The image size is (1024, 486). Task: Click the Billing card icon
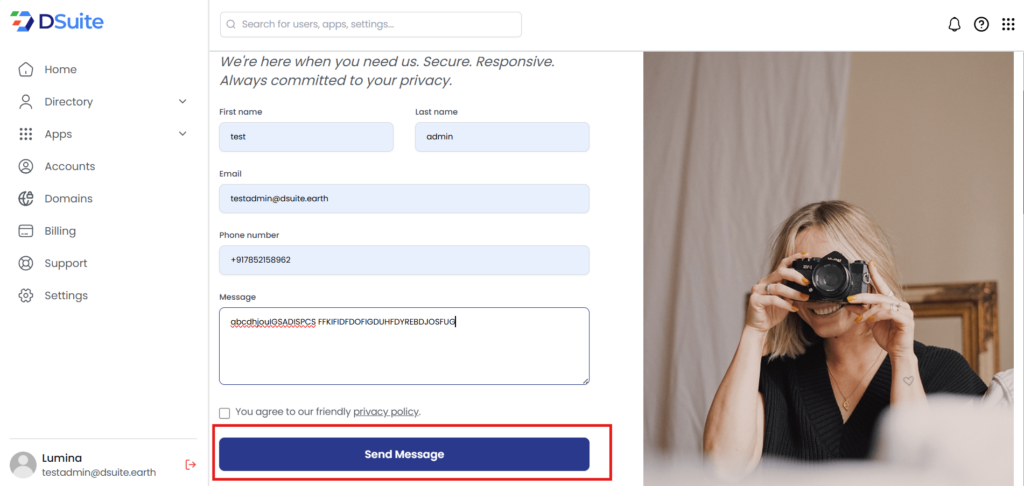coord(26,231)
